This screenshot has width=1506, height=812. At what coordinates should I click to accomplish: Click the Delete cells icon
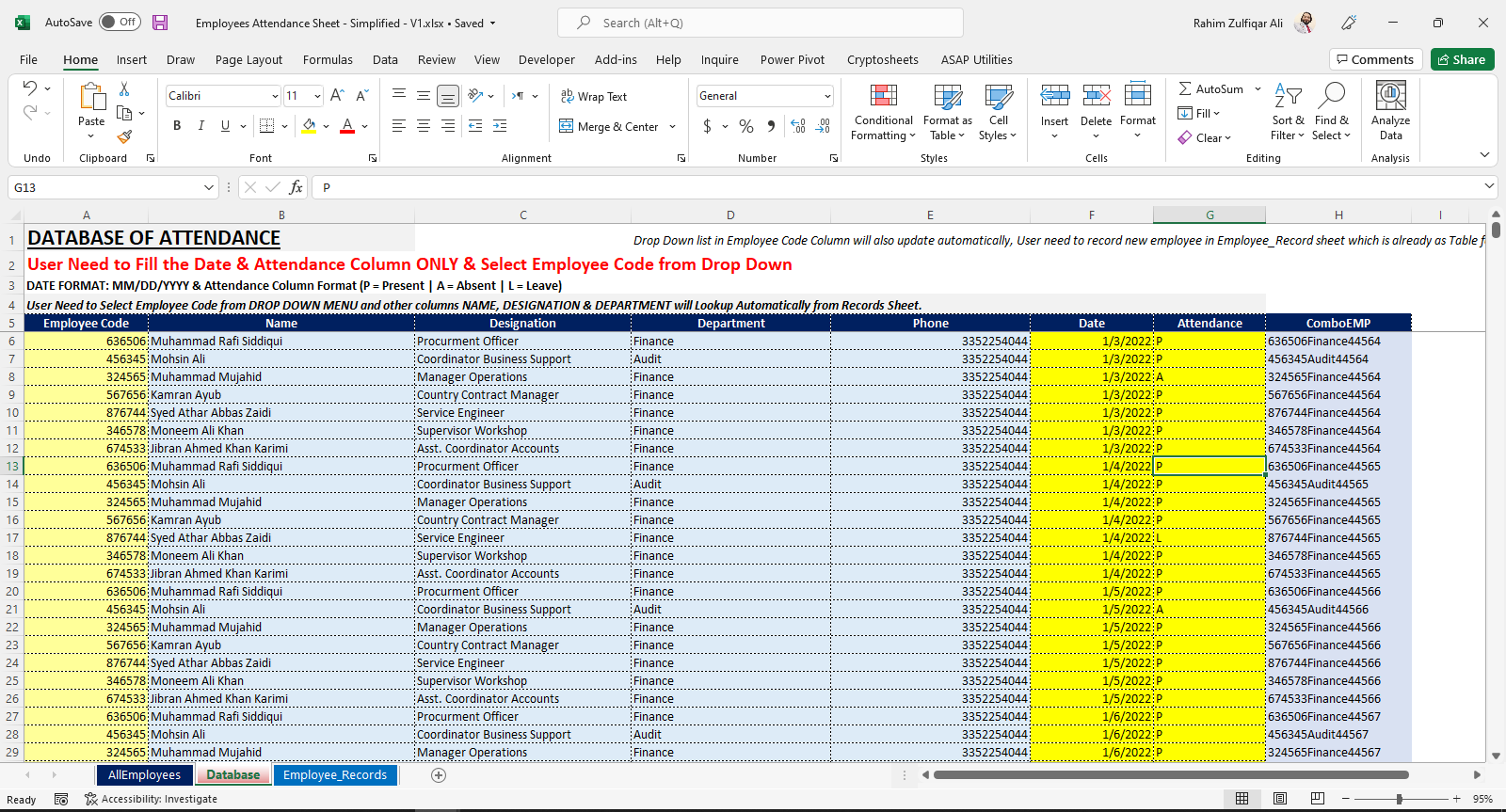(1097, 95)
